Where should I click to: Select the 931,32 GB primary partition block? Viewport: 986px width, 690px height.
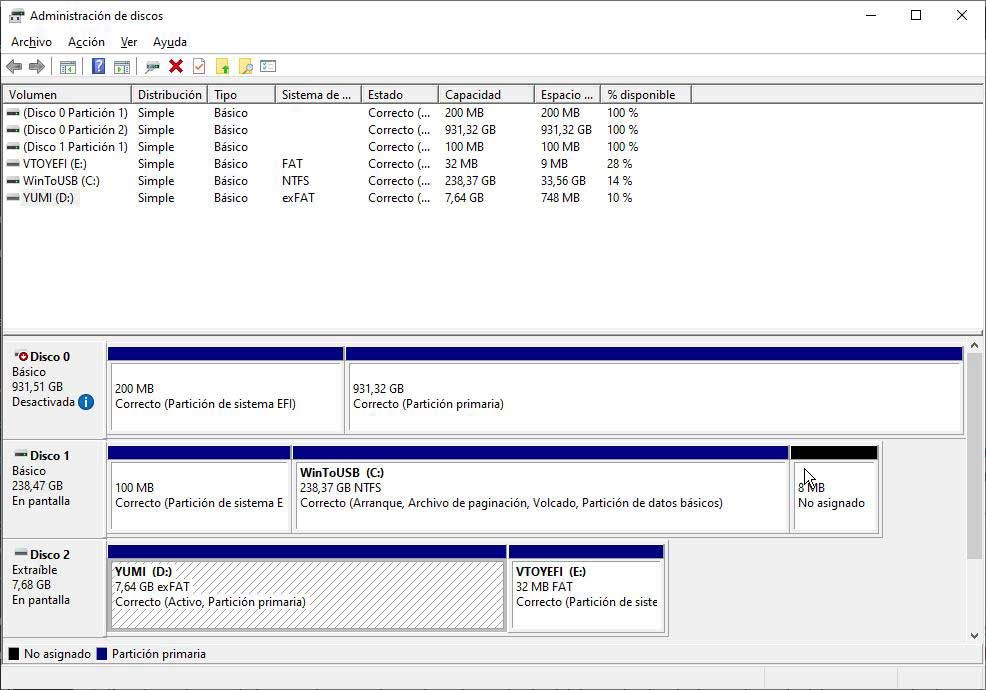655,390
